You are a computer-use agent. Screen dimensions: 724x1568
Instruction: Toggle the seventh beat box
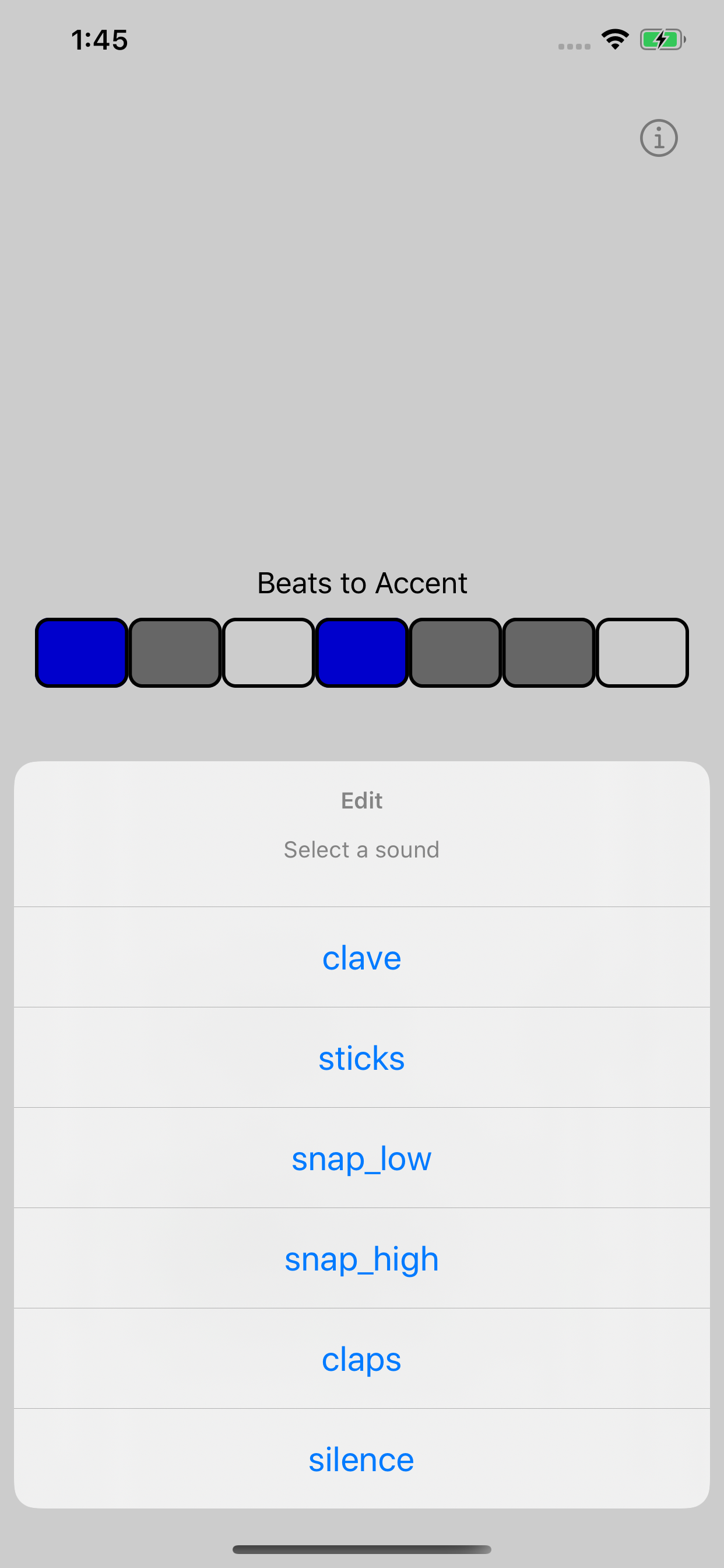(642, 653)
